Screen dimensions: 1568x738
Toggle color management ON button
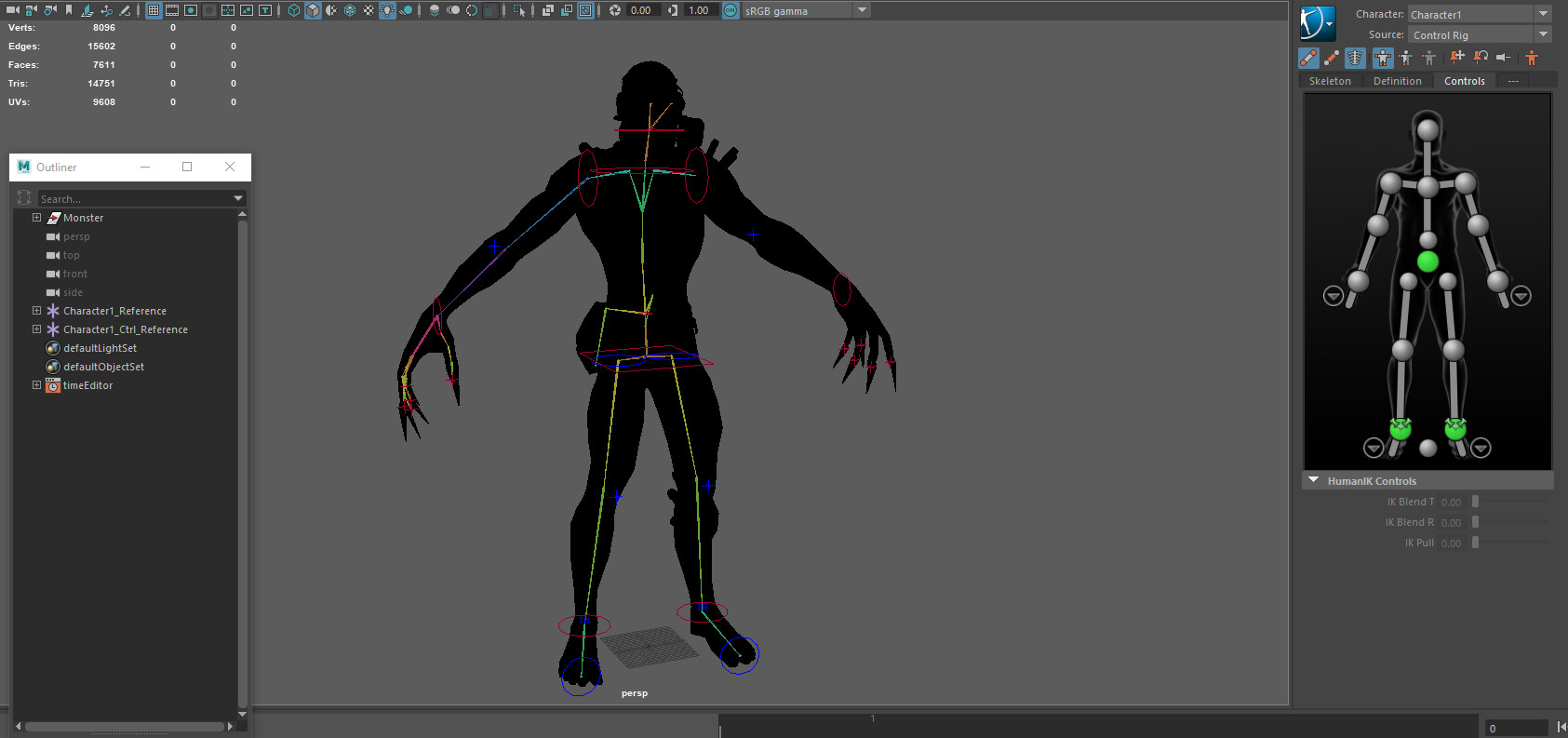(x=730, y=10)
